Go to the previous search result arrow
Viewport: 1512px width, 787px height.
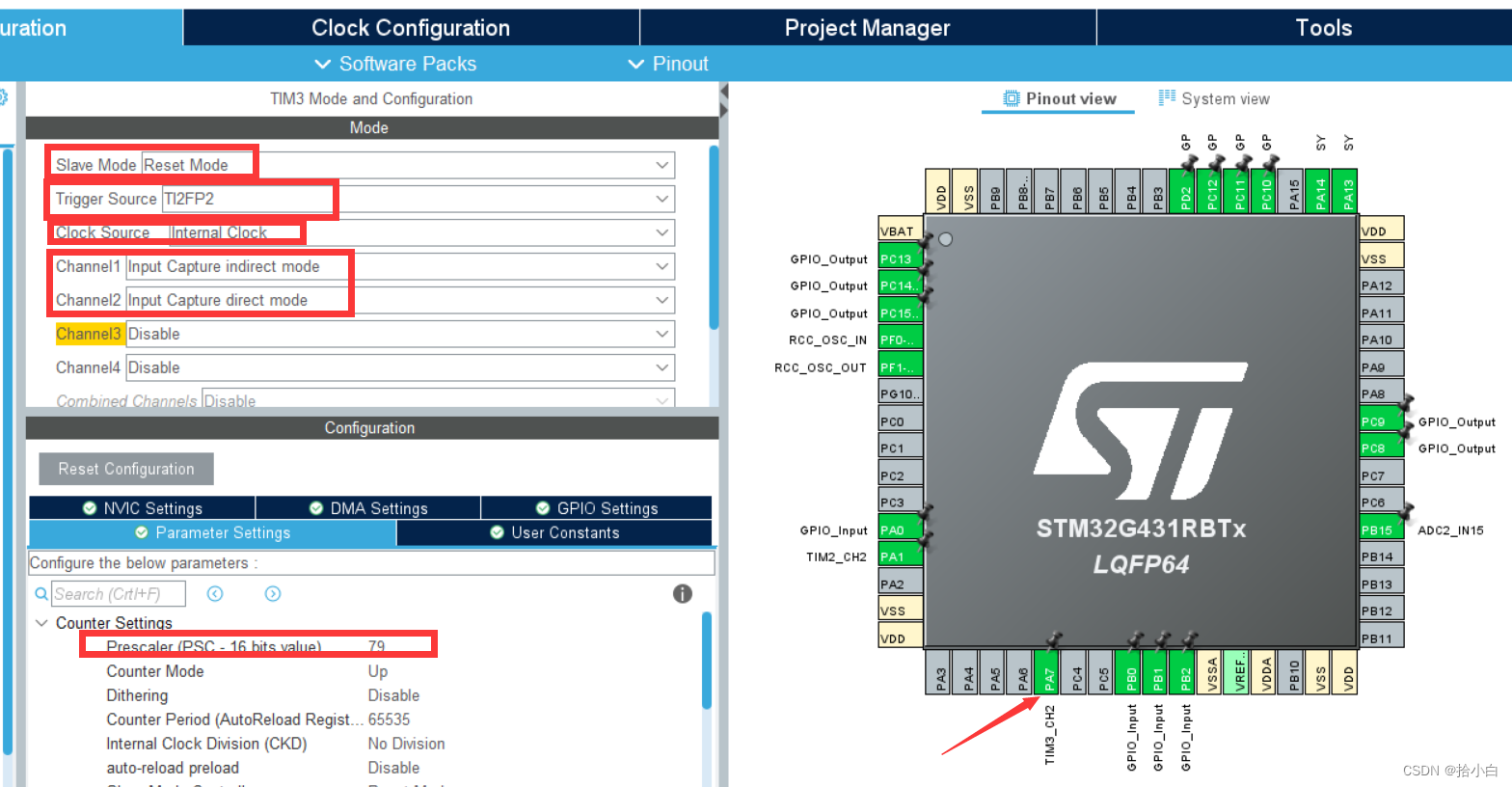(215, 594)
